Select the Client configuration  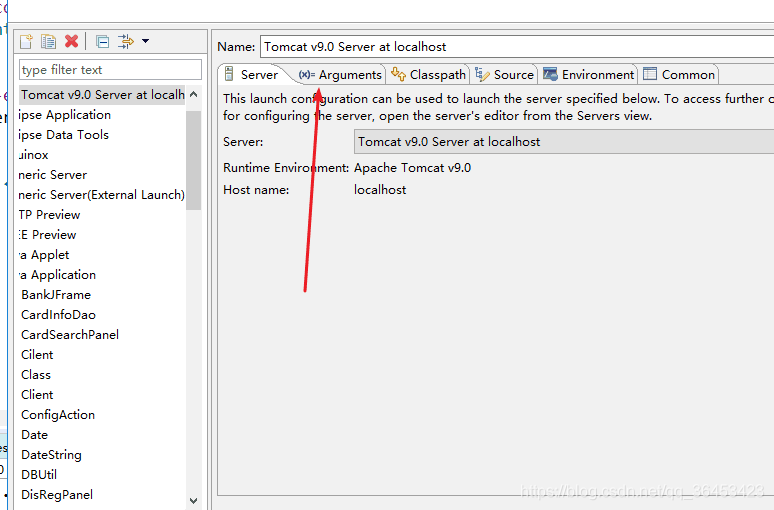pos(37,395)
